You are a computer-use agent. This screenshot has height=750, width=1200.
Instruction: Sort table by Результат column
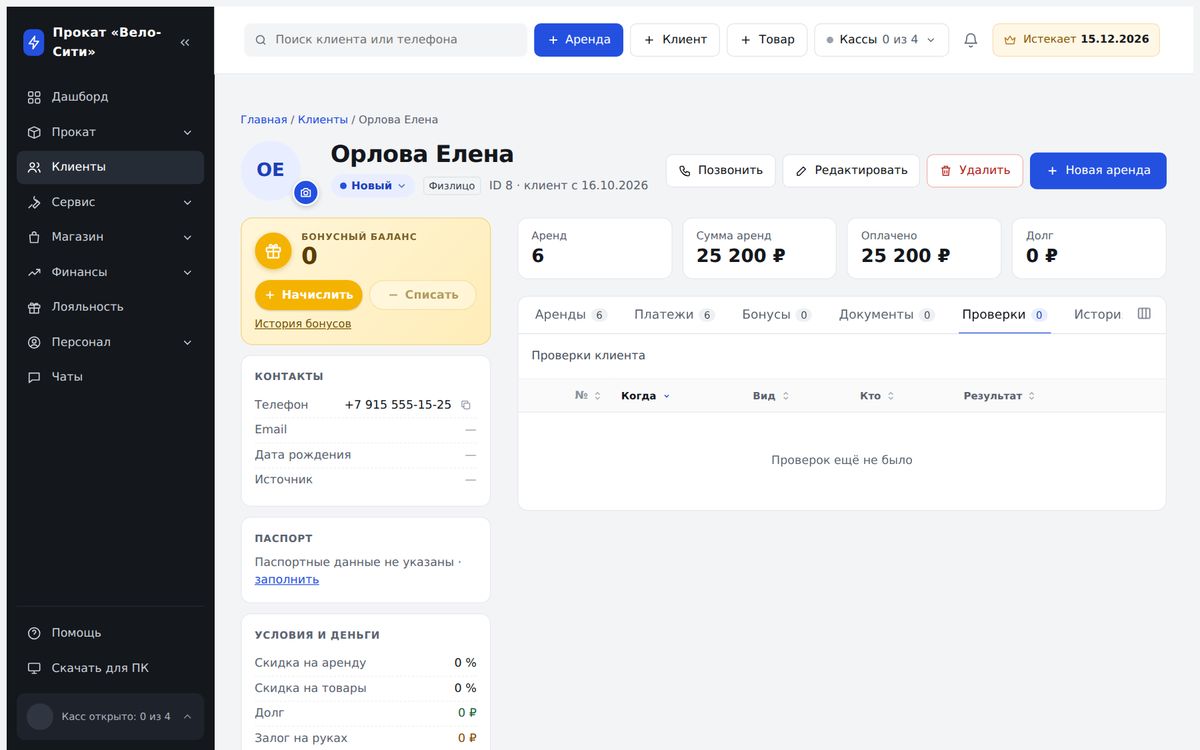999,396
